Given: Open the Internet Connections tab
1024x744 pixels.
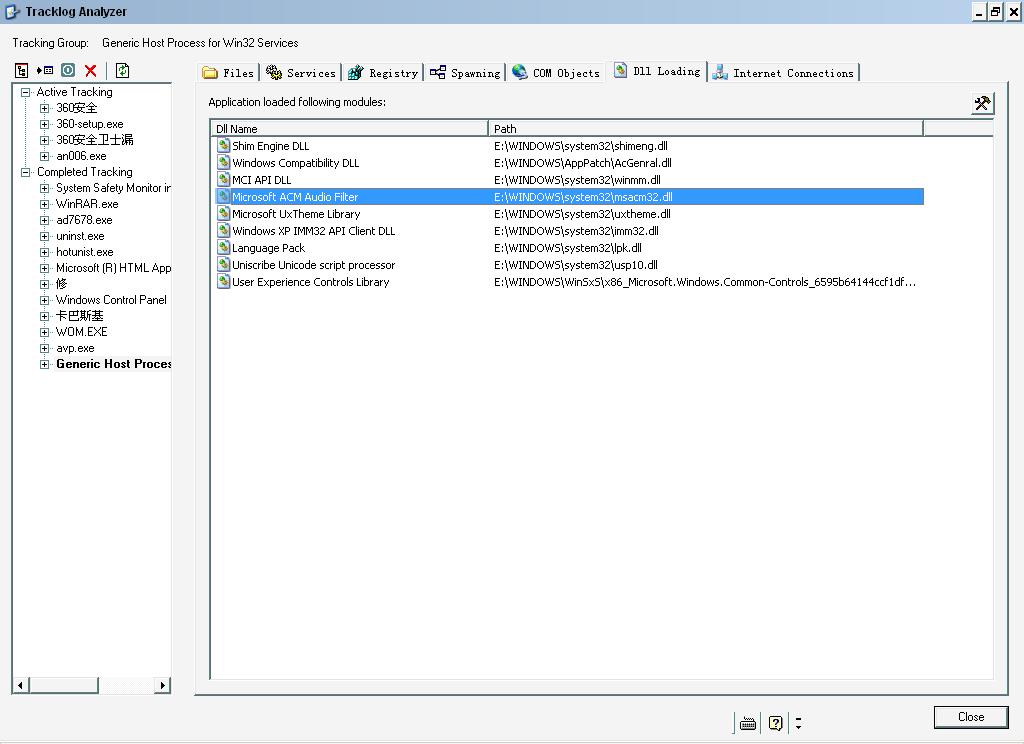Looking at the screenshot, I should click(x=784, y=73).
